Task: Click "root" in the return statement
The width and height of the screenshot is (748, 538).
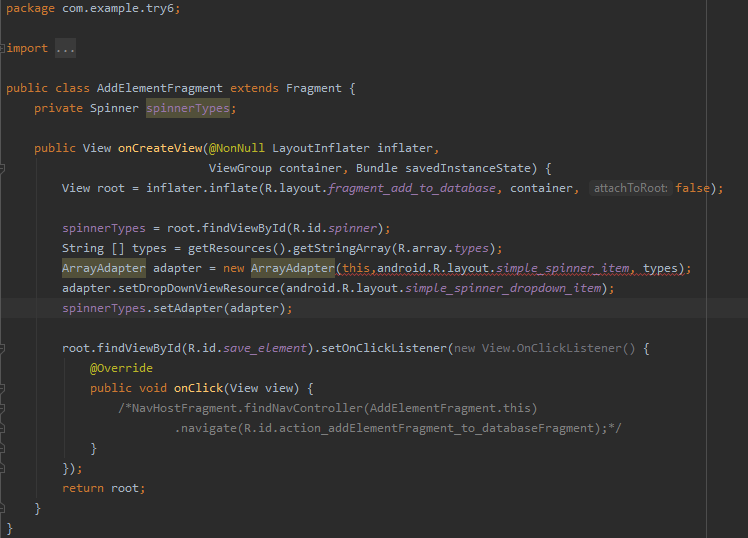Action: pyautogui.click(x=125, y=489)
